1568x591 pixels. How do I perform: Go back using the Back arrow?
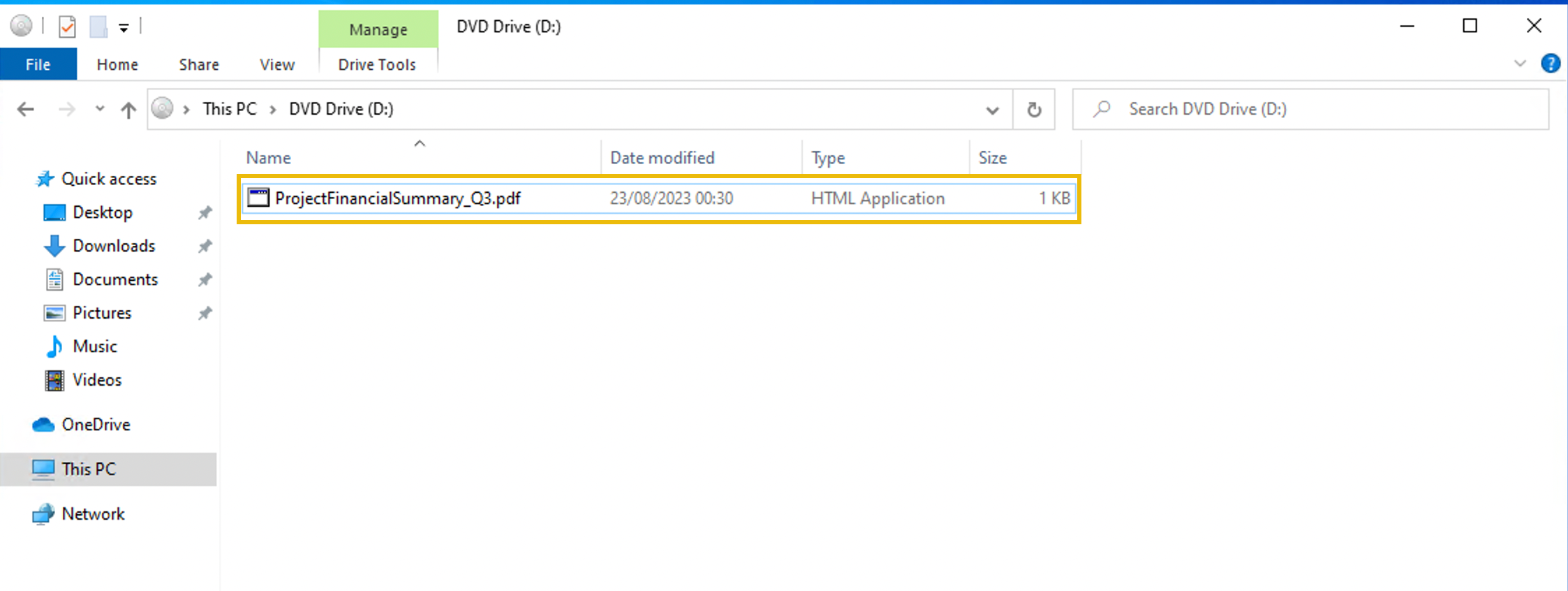click(x=26, y=109)
